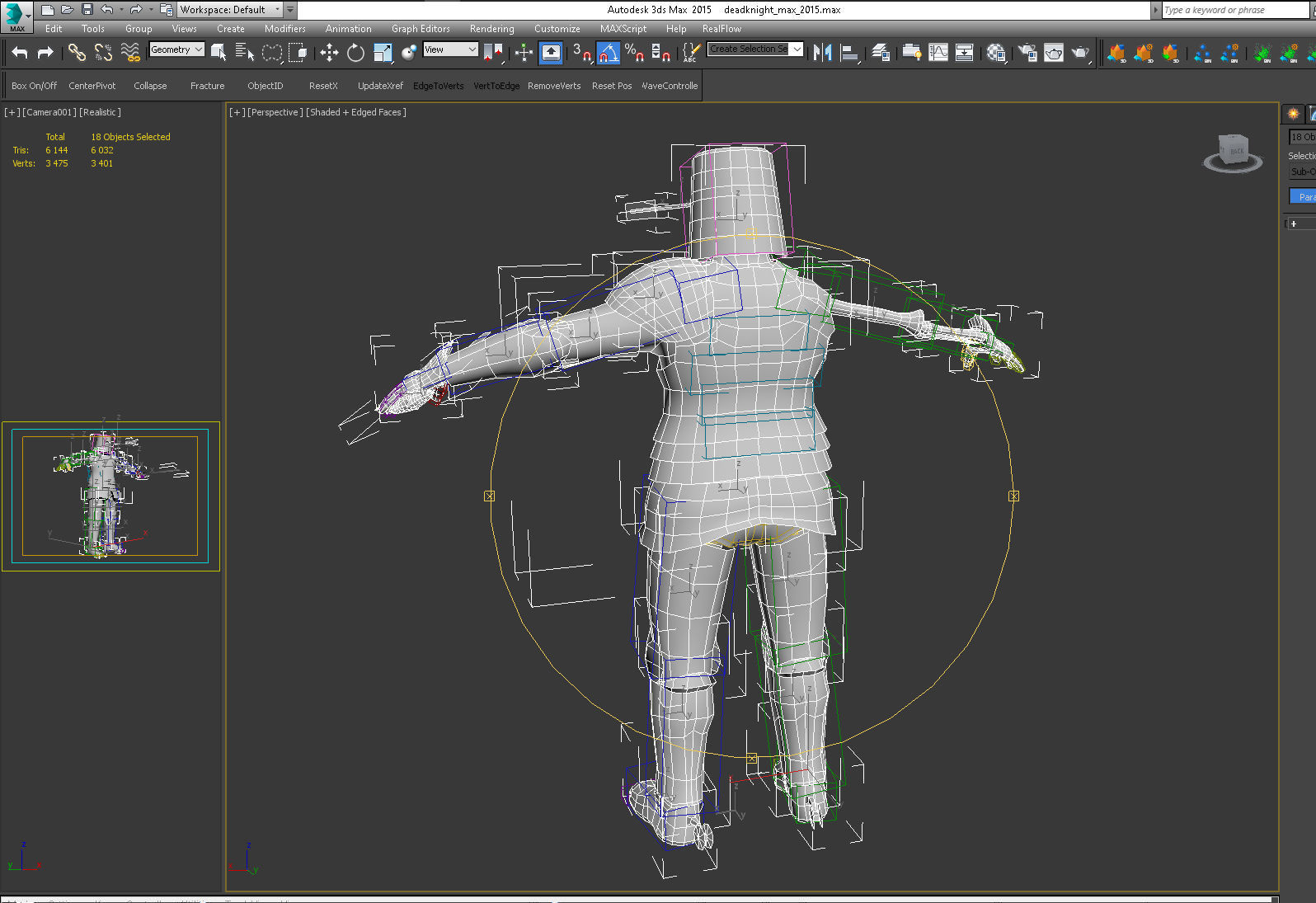Screen dimensions: 1316x903
Task: Toggle the Spinner Snap button
Action: tap(661, 53)
